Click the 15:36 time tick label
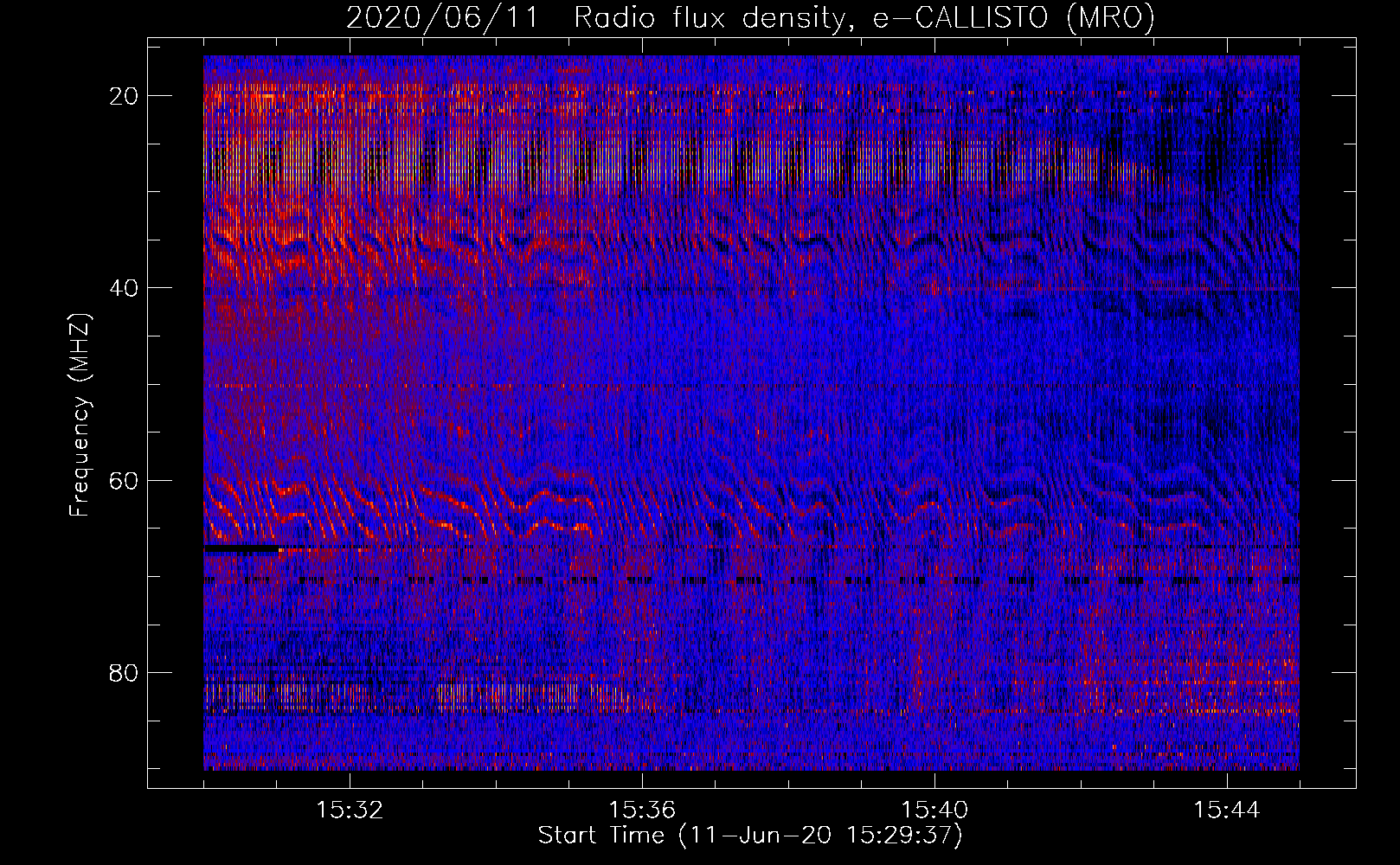The height and width of the screenshot is (865, 1400). [x=642, y=811]
